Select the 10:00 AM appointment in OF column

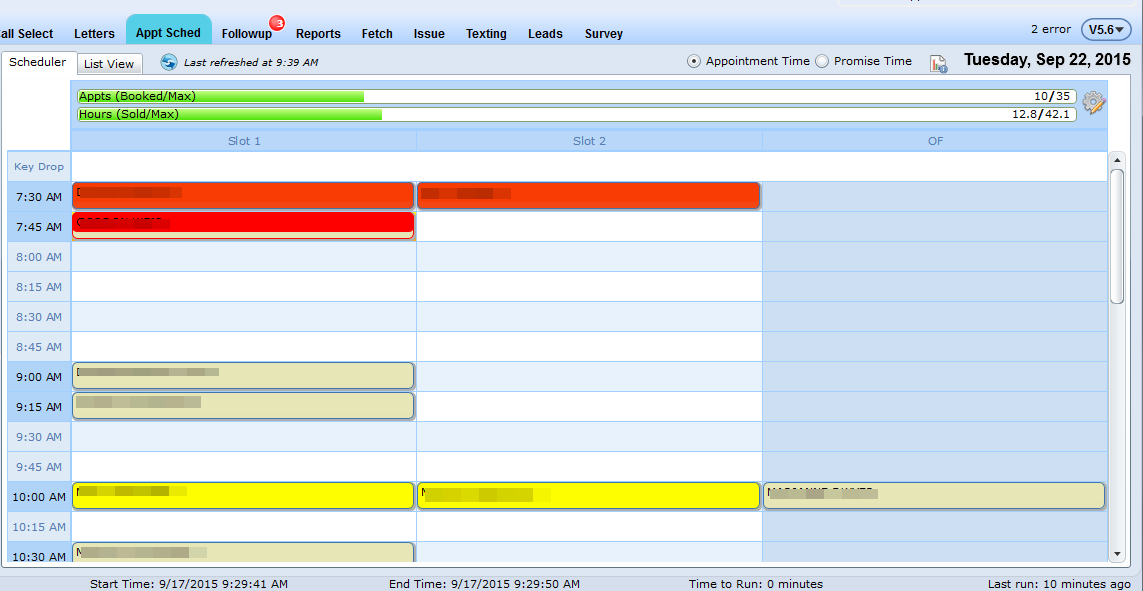tap(933, 496)
